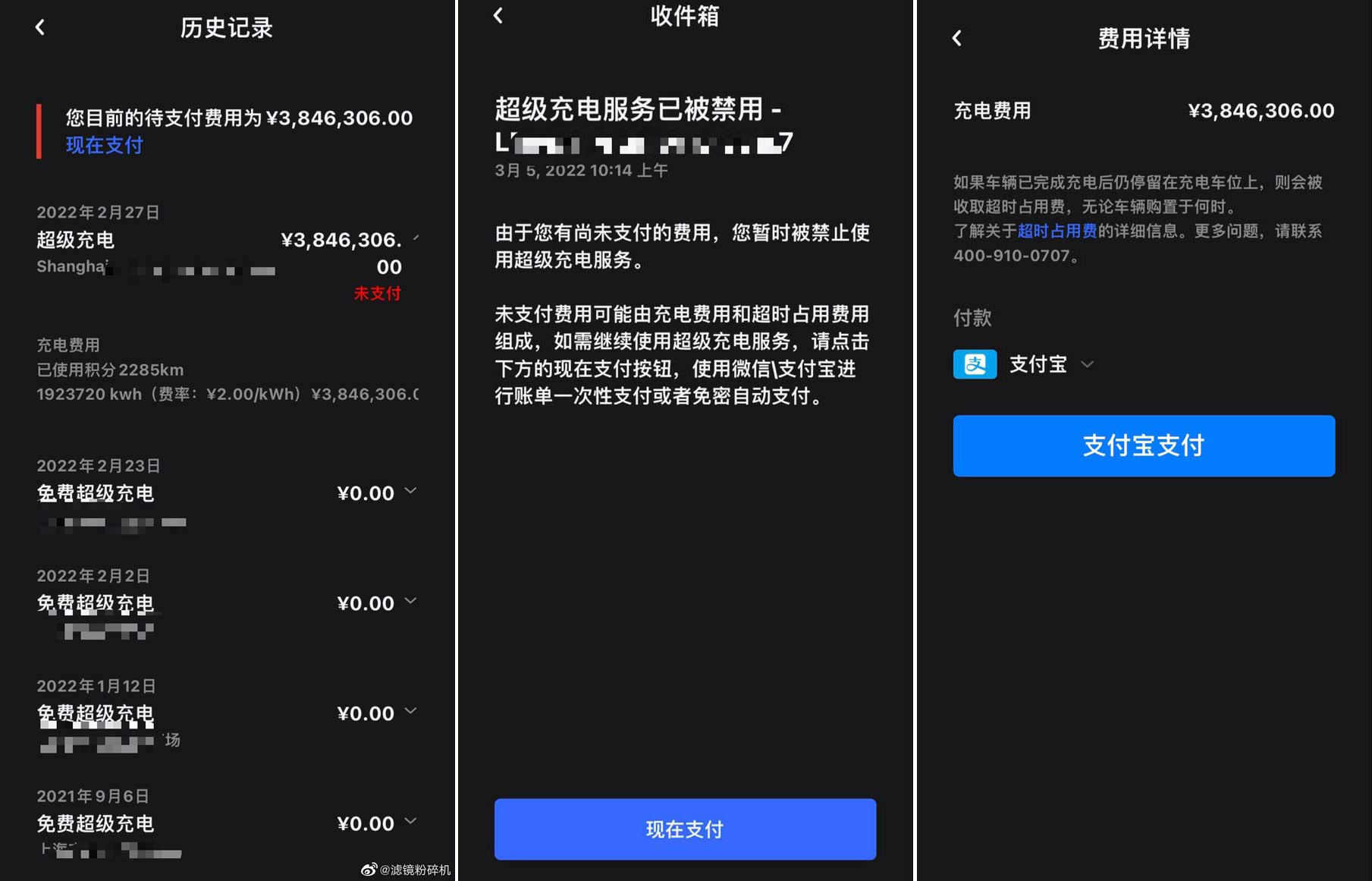This screenshot has width=1372, height=881.
Task: Select the 收件箱 page title
Action: 685,15
